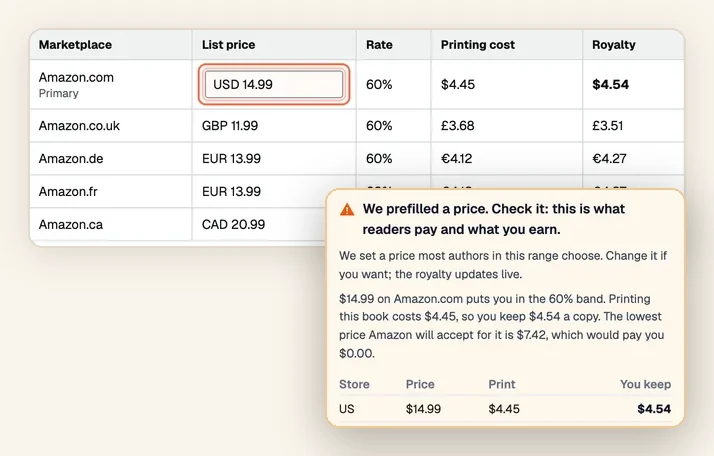This screenshot has width=714, height=456.
Task: Click the £3.51 royalty value
Action: tap(607, 126)
